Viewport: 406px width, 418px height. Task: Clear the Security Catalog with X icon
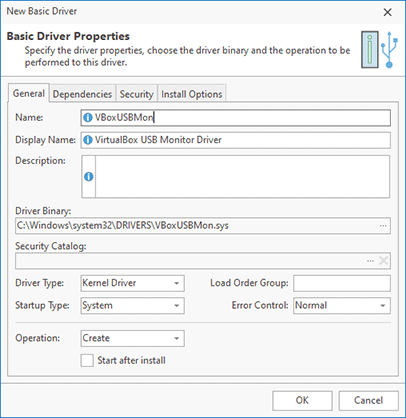point(384,261)
